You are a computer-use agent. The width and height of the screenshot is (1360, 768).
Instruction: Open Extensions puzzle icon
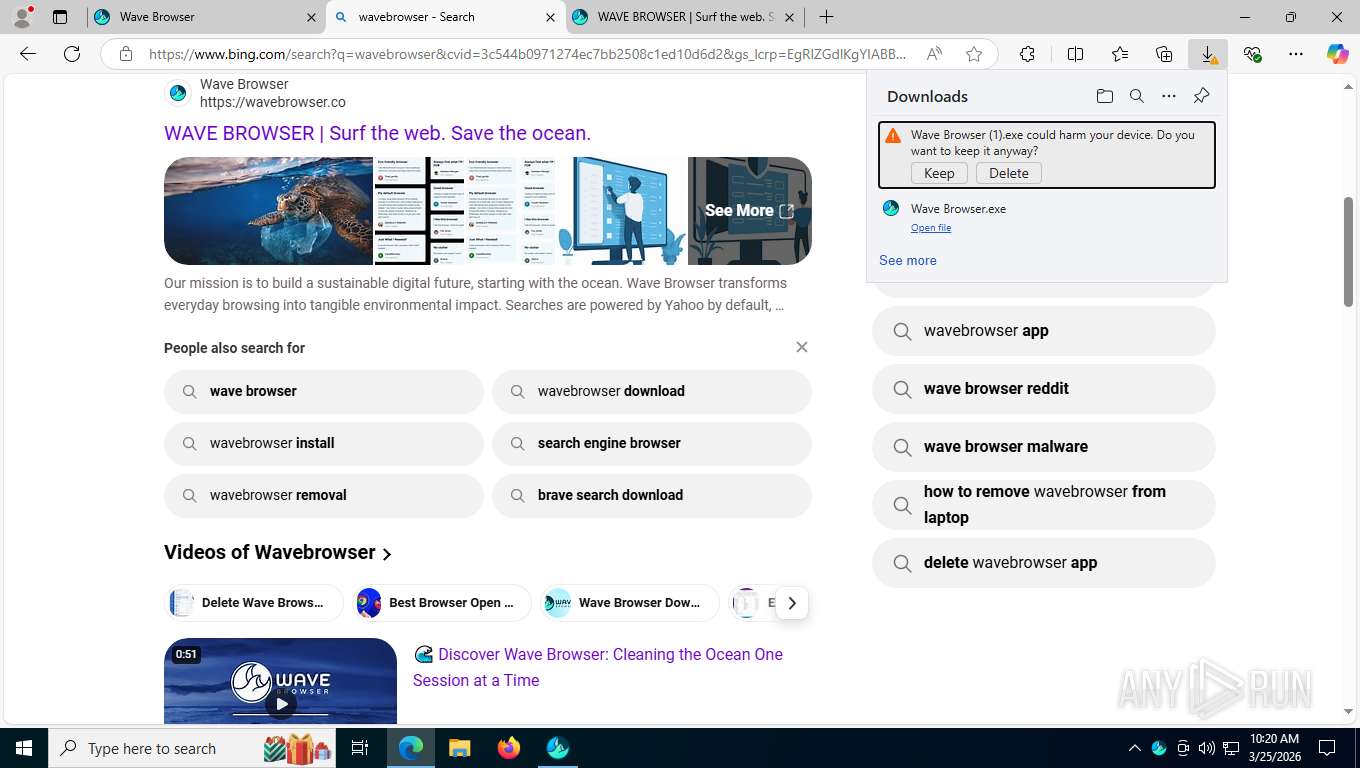tap(1027, 54)
